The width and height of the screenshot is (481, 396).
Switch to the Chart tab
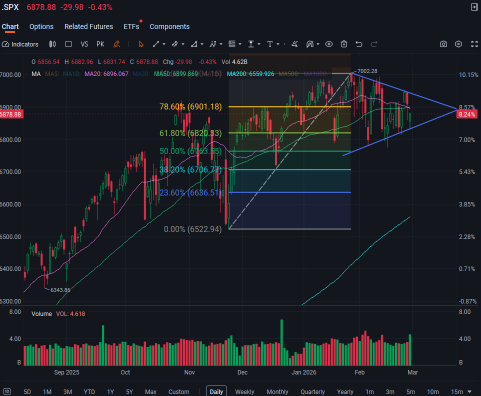[x=10, y=27]
